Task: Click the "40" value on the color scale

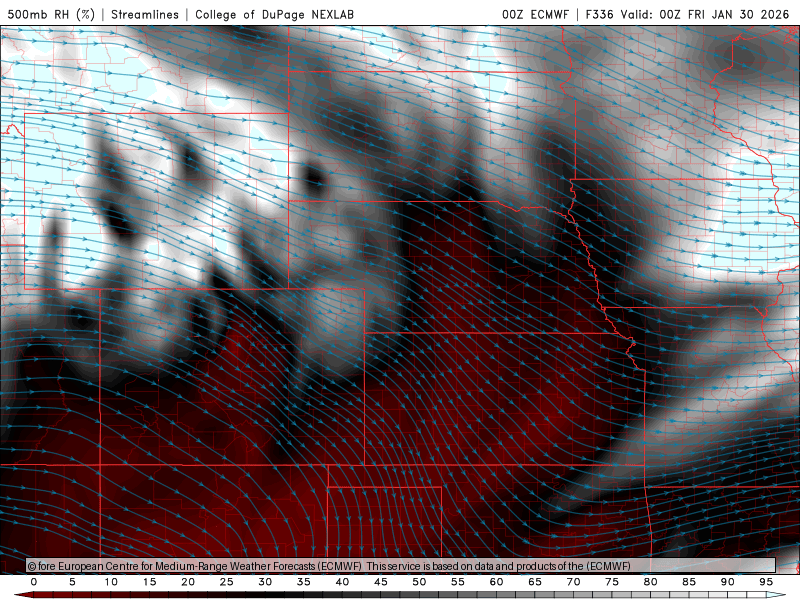Action: coord(342,582)
